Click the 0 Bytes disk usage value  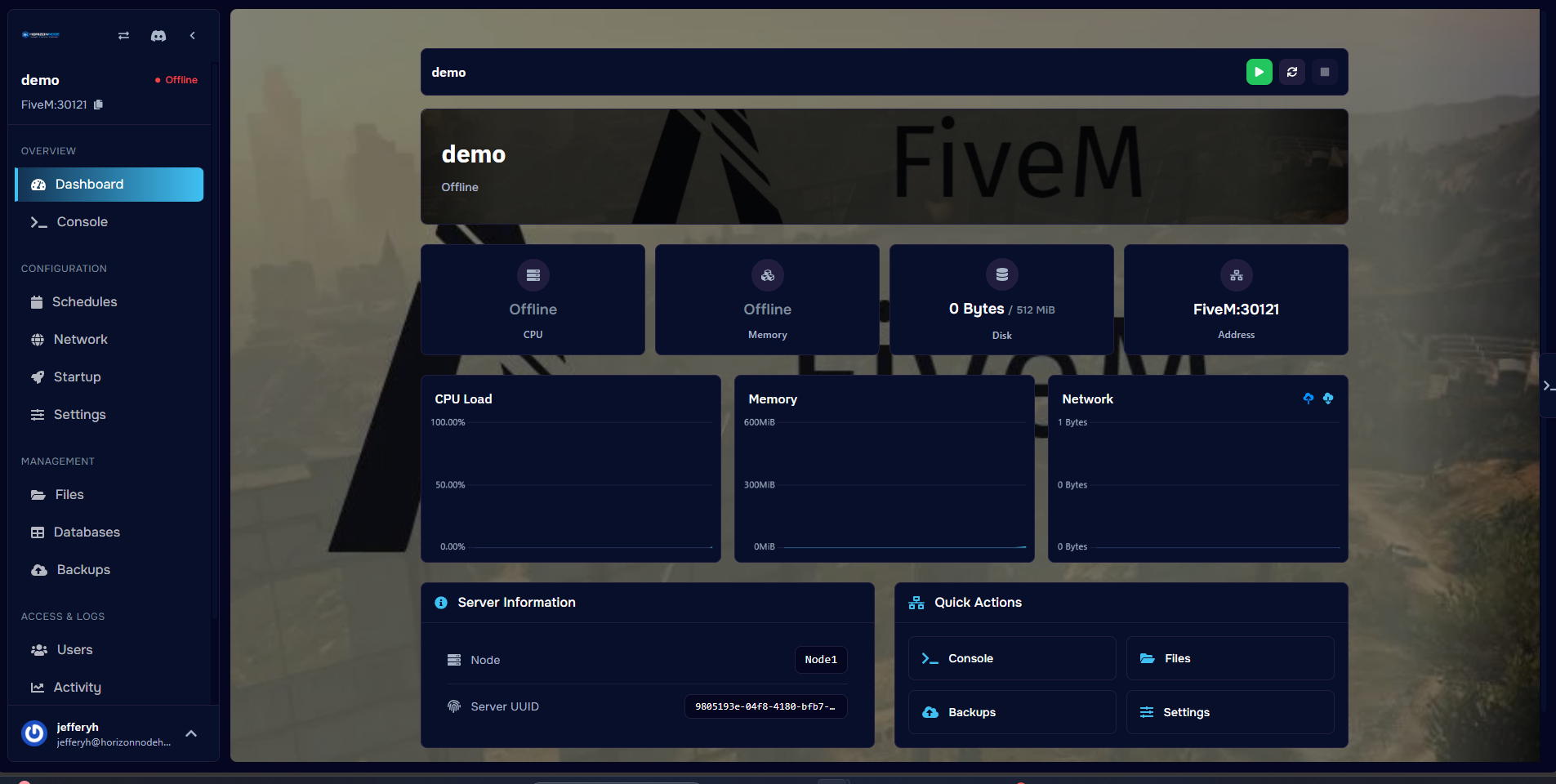(x=976, y=309)
